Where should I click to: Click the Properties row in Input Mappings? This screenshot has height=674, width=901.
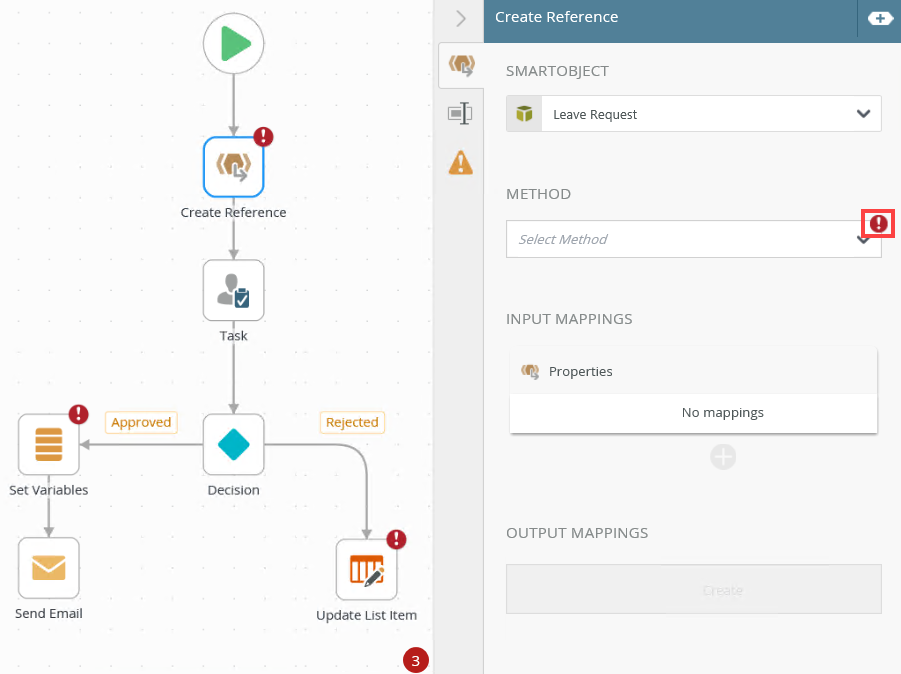click(694, 371)
